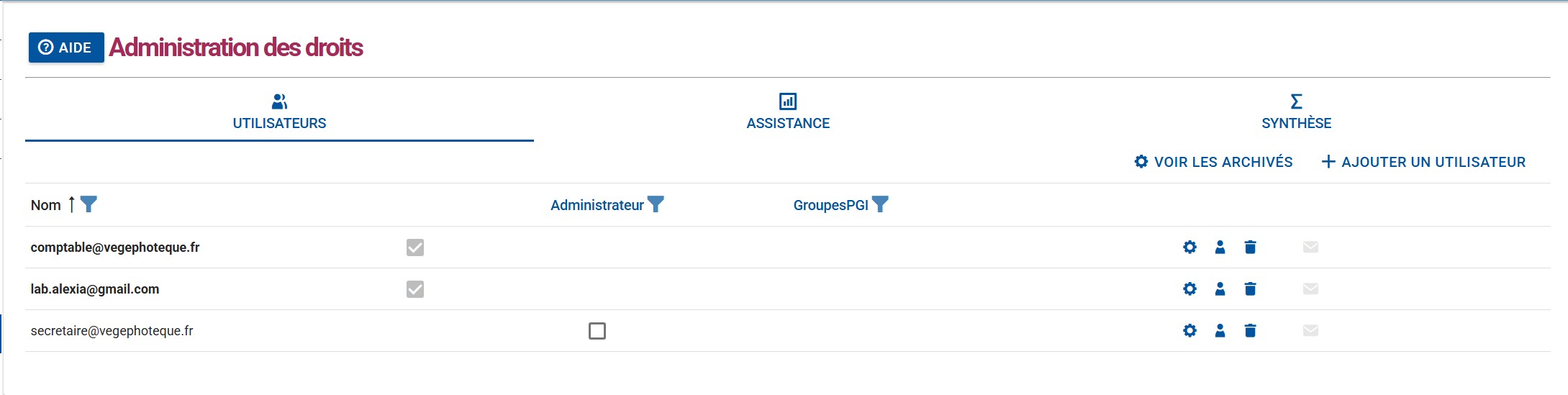Click user profile icon for lab.alexia@gmail.com
The height and width of the screenshot is (395, 1568).
point(1220,289)
